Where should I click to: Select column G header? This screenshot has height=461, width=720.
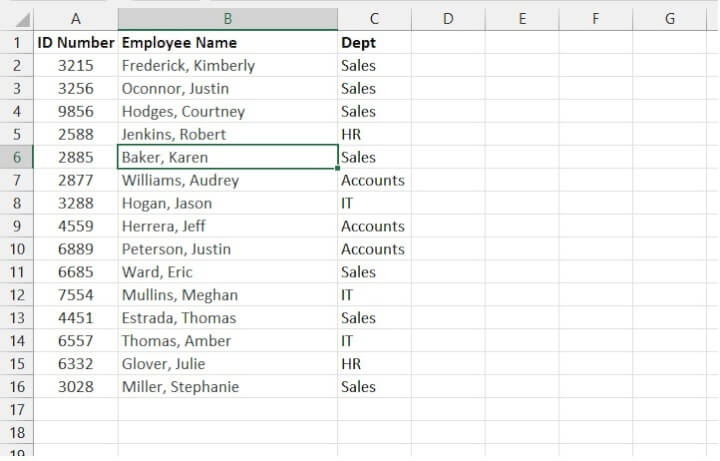[670, 19]
